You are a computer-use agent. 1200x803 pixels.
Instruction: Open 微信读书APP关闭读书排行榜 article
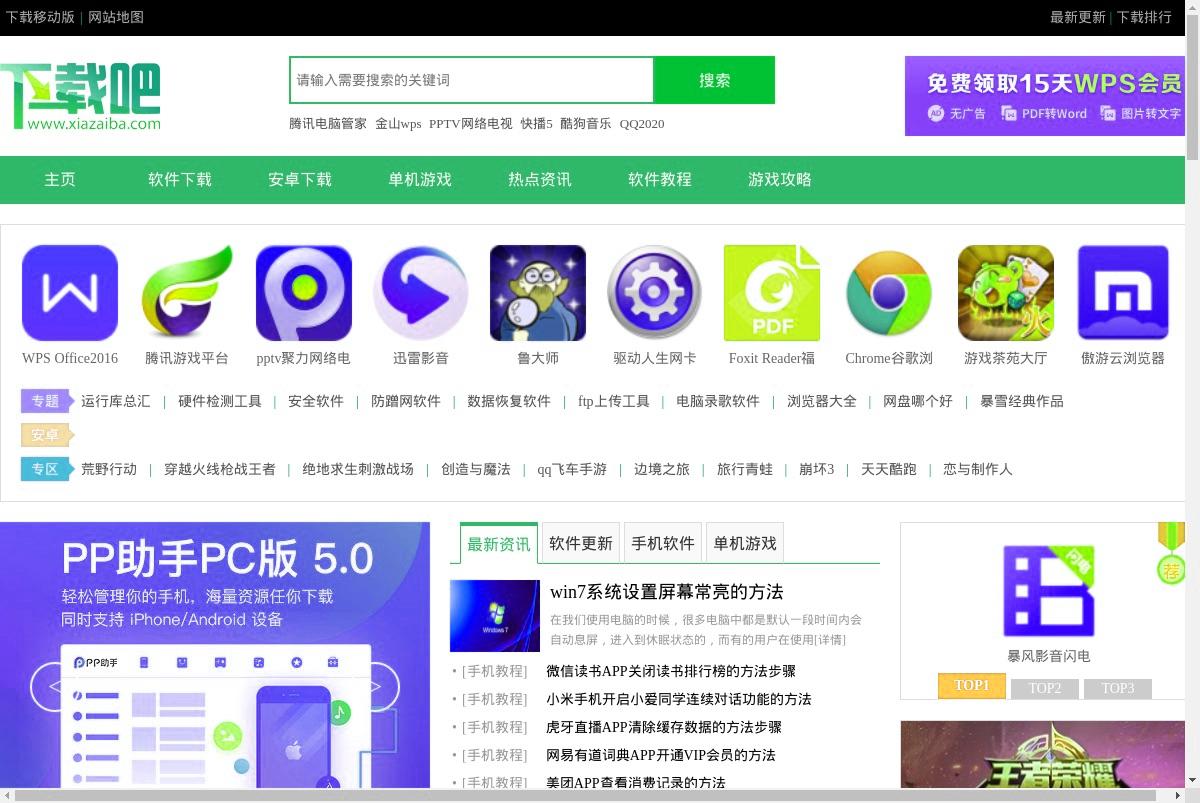click(x=671, y=671)
